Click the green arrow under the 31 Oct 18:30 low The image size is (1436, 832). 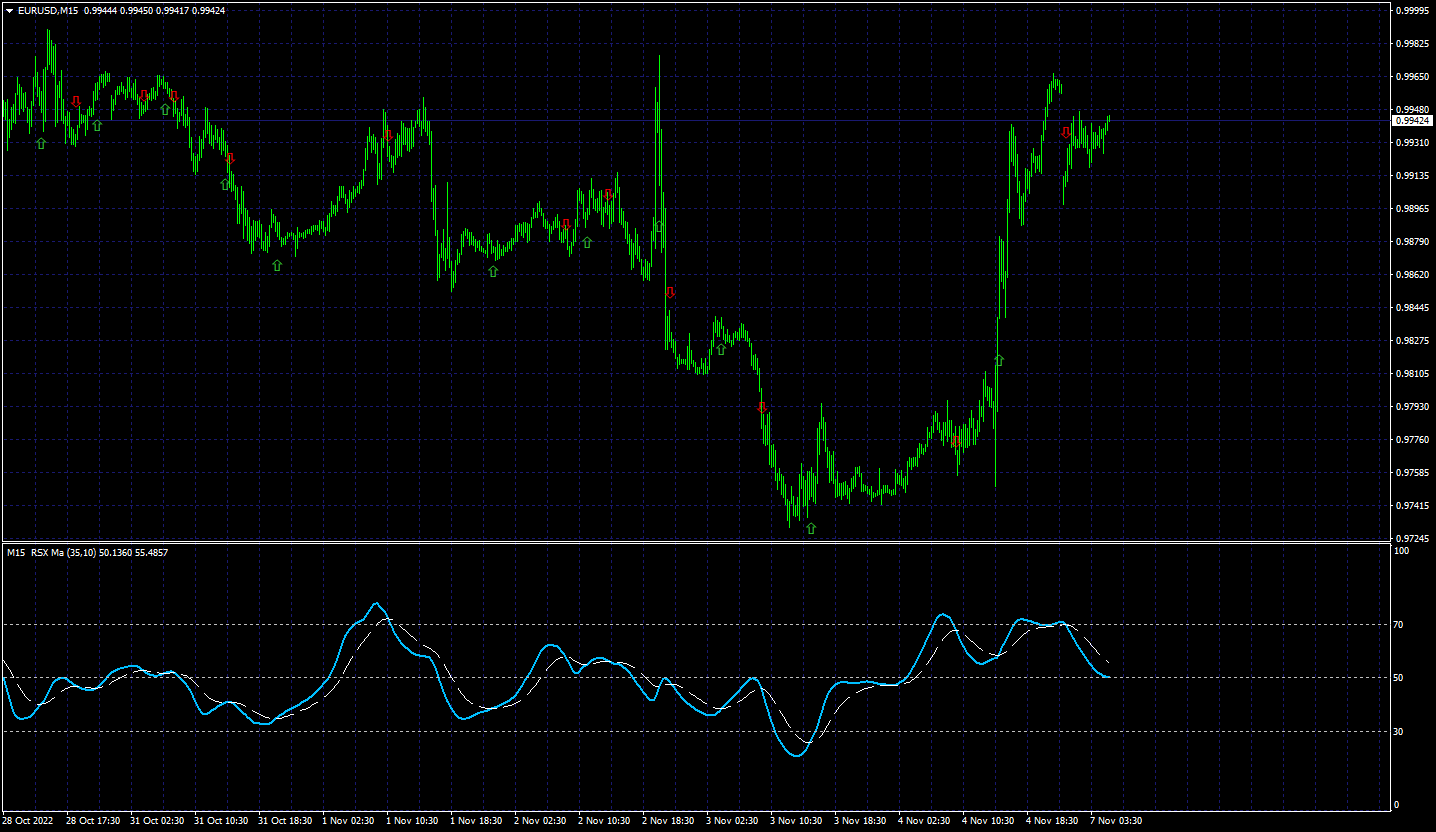tap(277, 265)
